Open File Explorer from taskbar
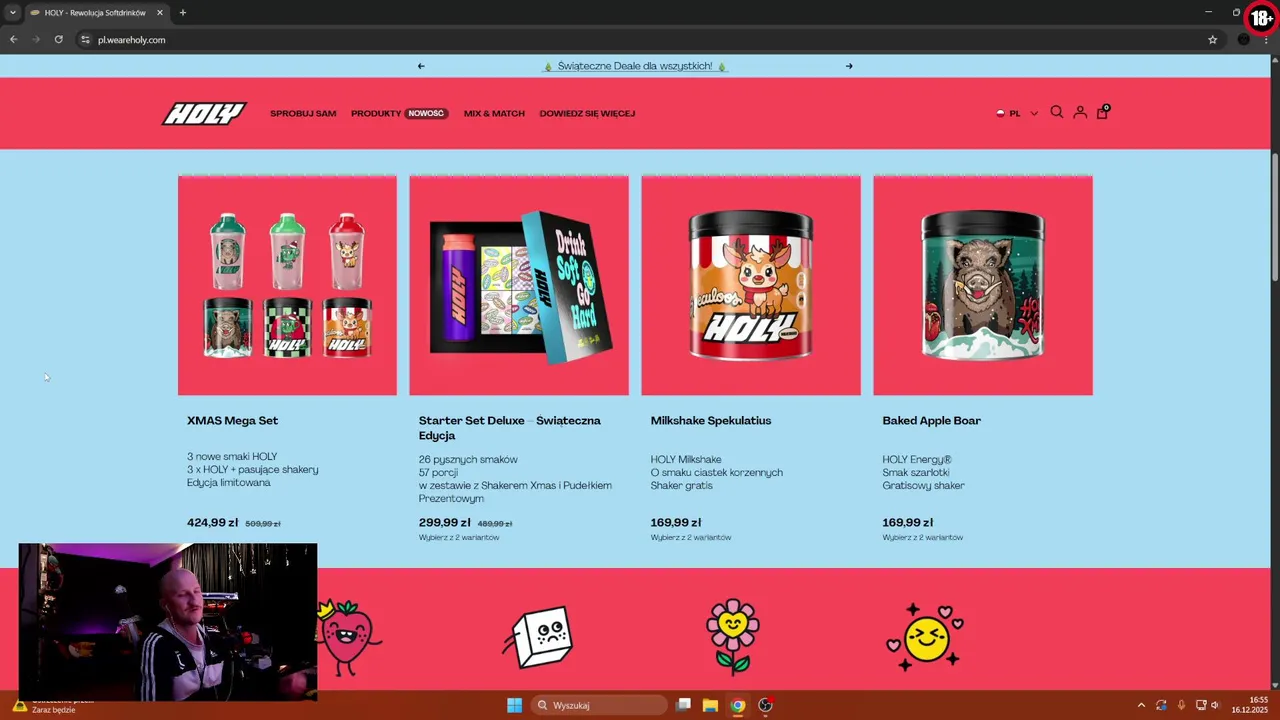 click(x=710, y=705)
